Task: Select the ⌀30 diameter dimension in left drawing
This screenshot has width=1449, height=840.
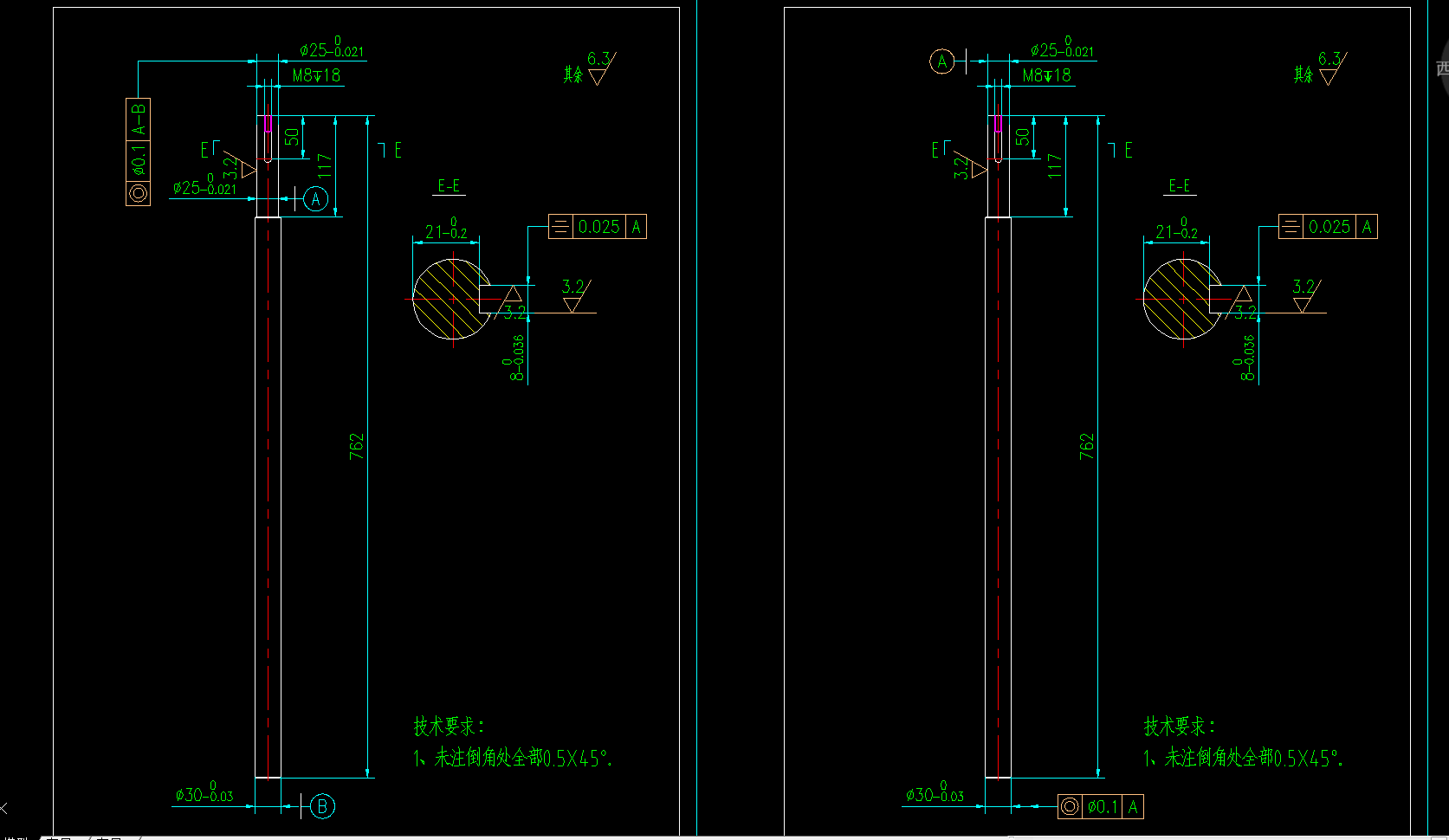Action: [x=204, y=794]
